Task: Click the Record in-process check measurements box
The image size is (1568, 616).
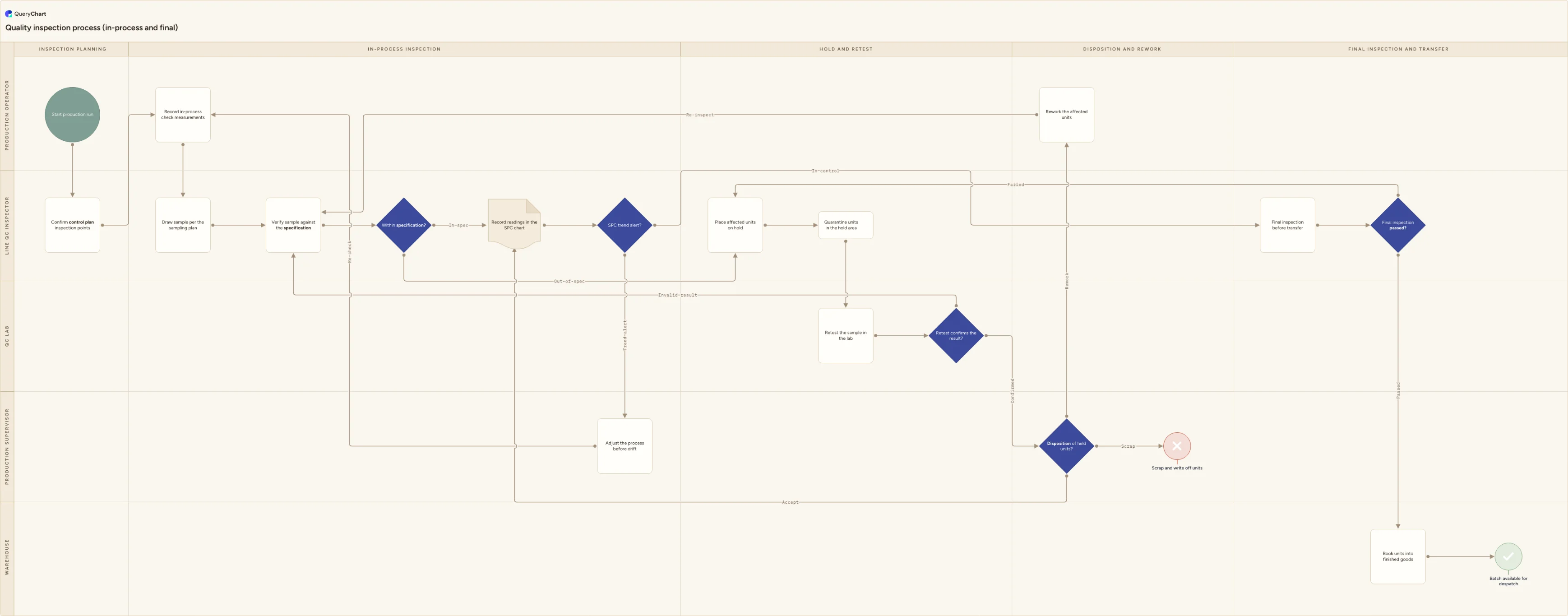Action: pyautogui.click(x=183, y=115)
